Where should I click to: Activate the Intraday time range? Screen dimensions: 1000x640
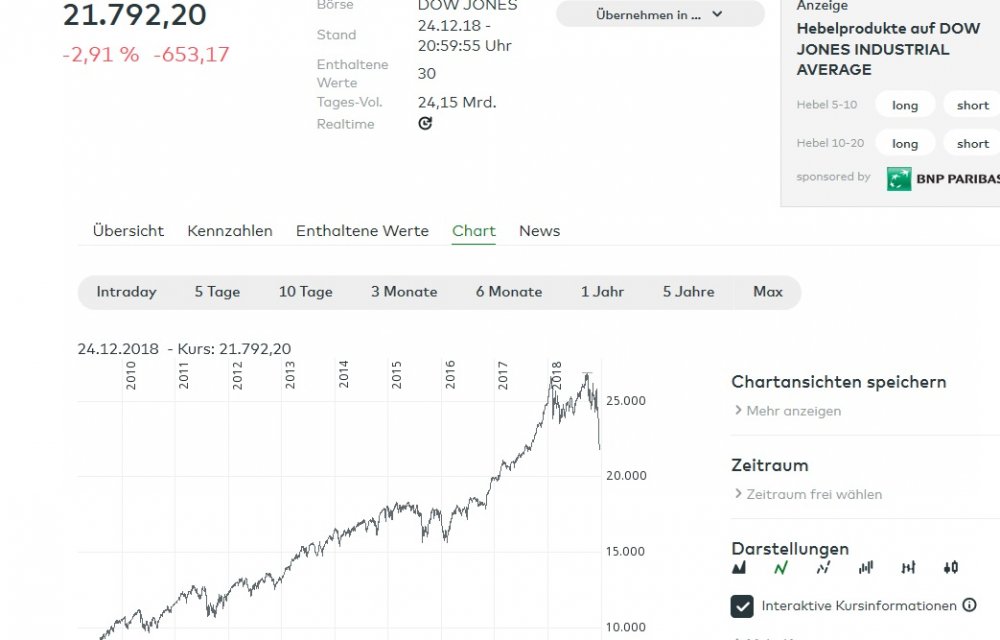(x=126, y=291)
